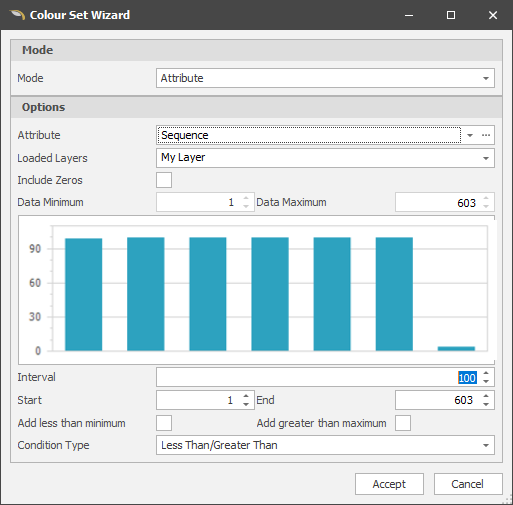Click the Cancel button

click(468, 484)
